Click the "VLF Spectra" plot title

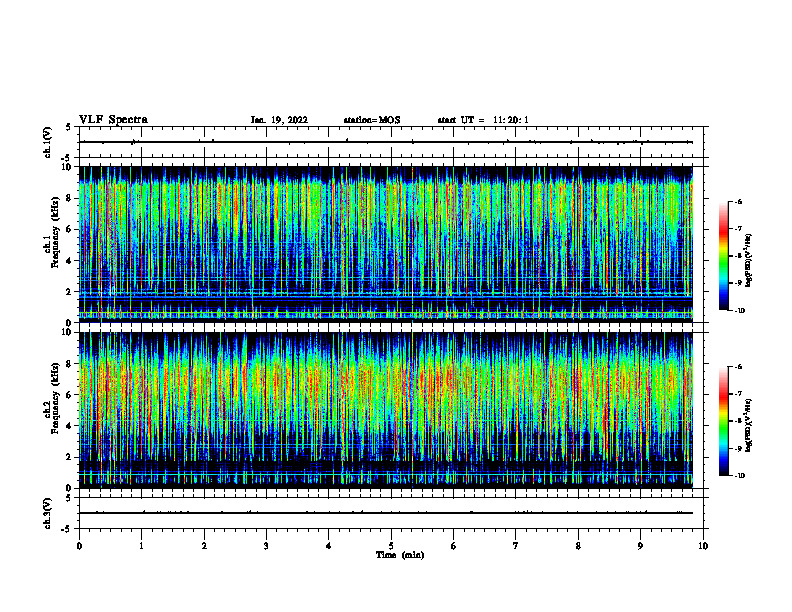point(113,120)
